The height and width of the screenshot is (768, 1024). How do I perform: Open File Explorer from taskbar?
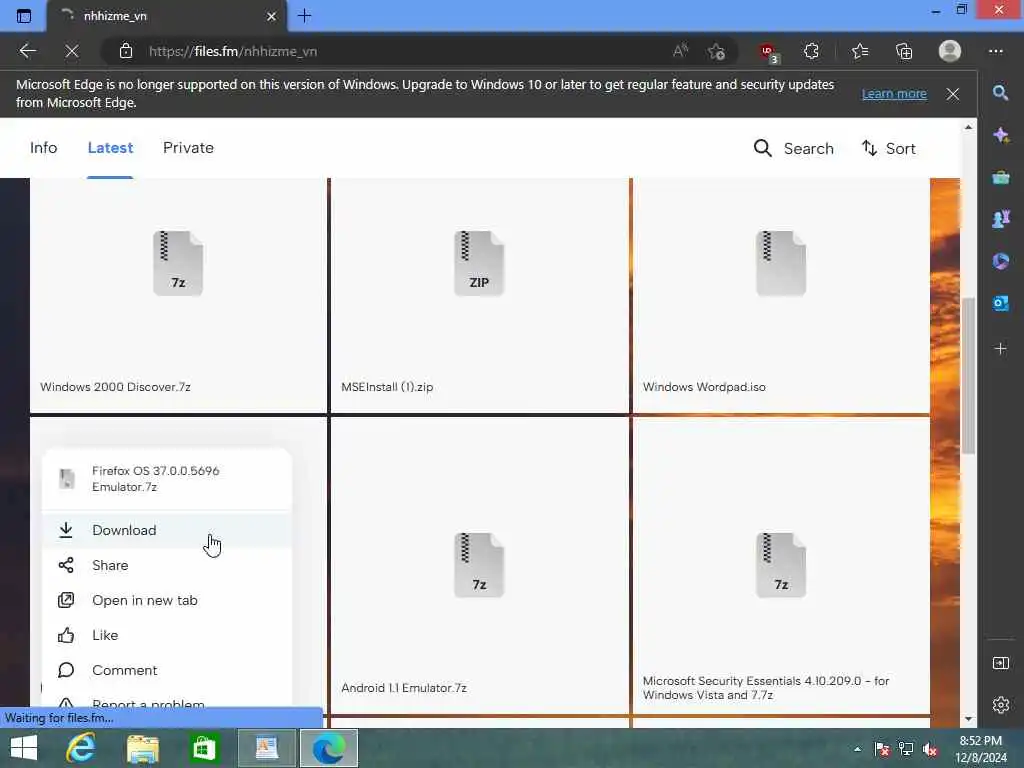coord(142,748)
